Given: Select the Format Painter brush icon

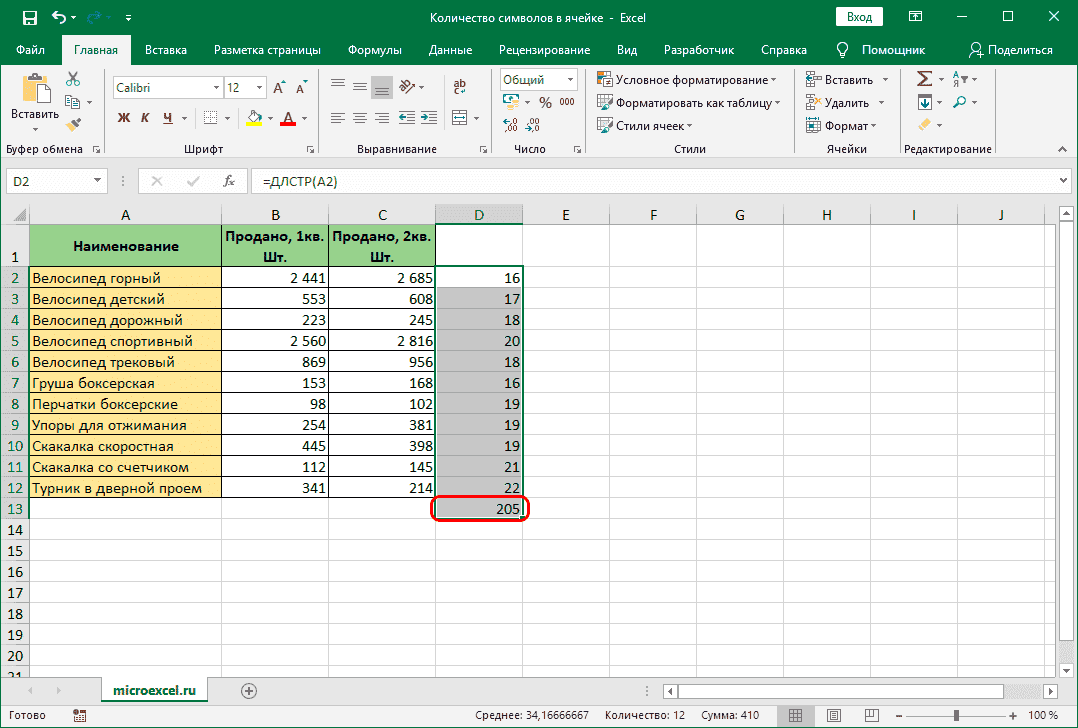Looking at the screenshot, I should [73, 124].
